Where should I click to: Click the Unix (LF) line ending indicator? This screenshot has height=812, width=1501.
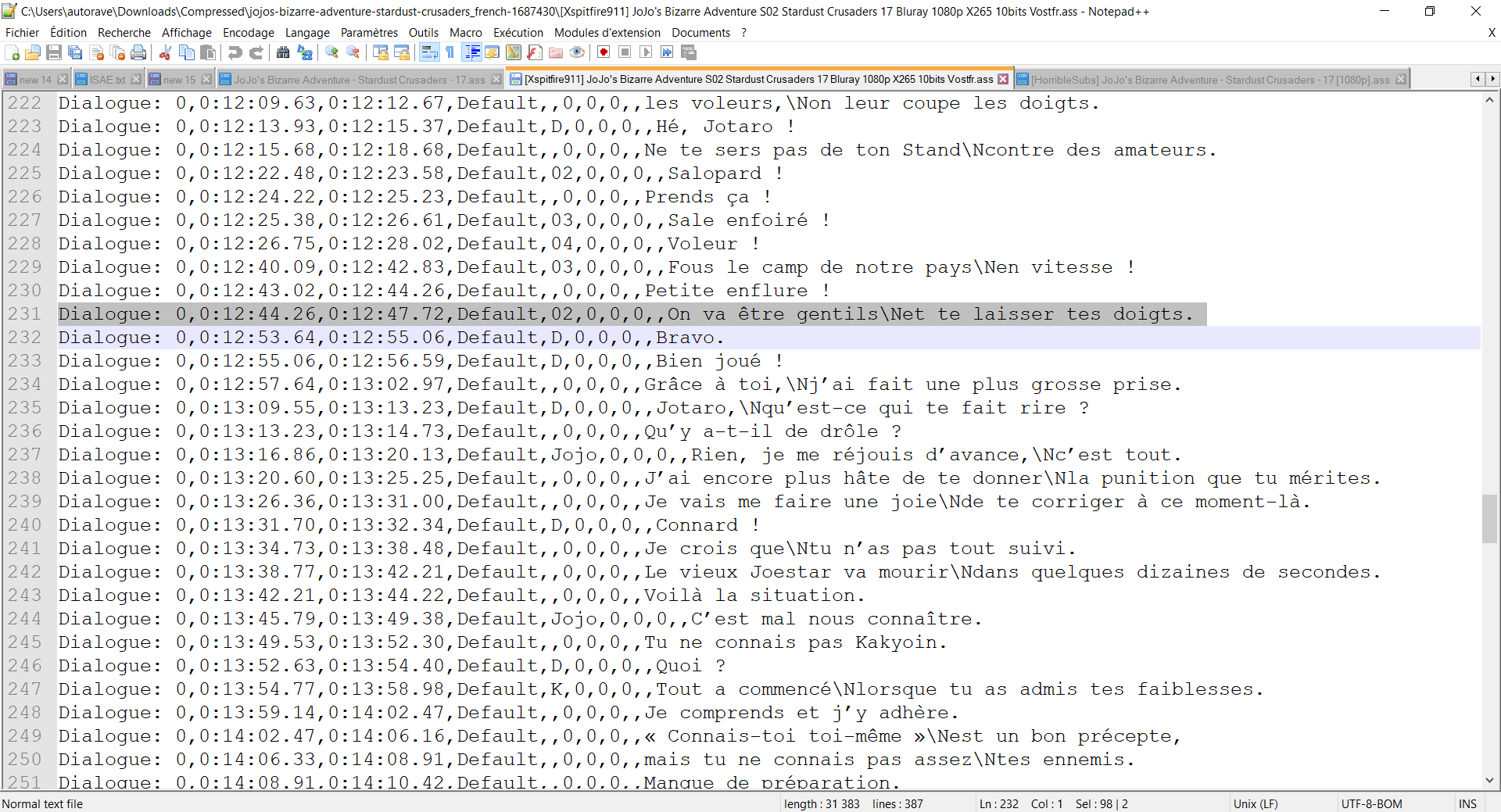(x=1256, y=803)
